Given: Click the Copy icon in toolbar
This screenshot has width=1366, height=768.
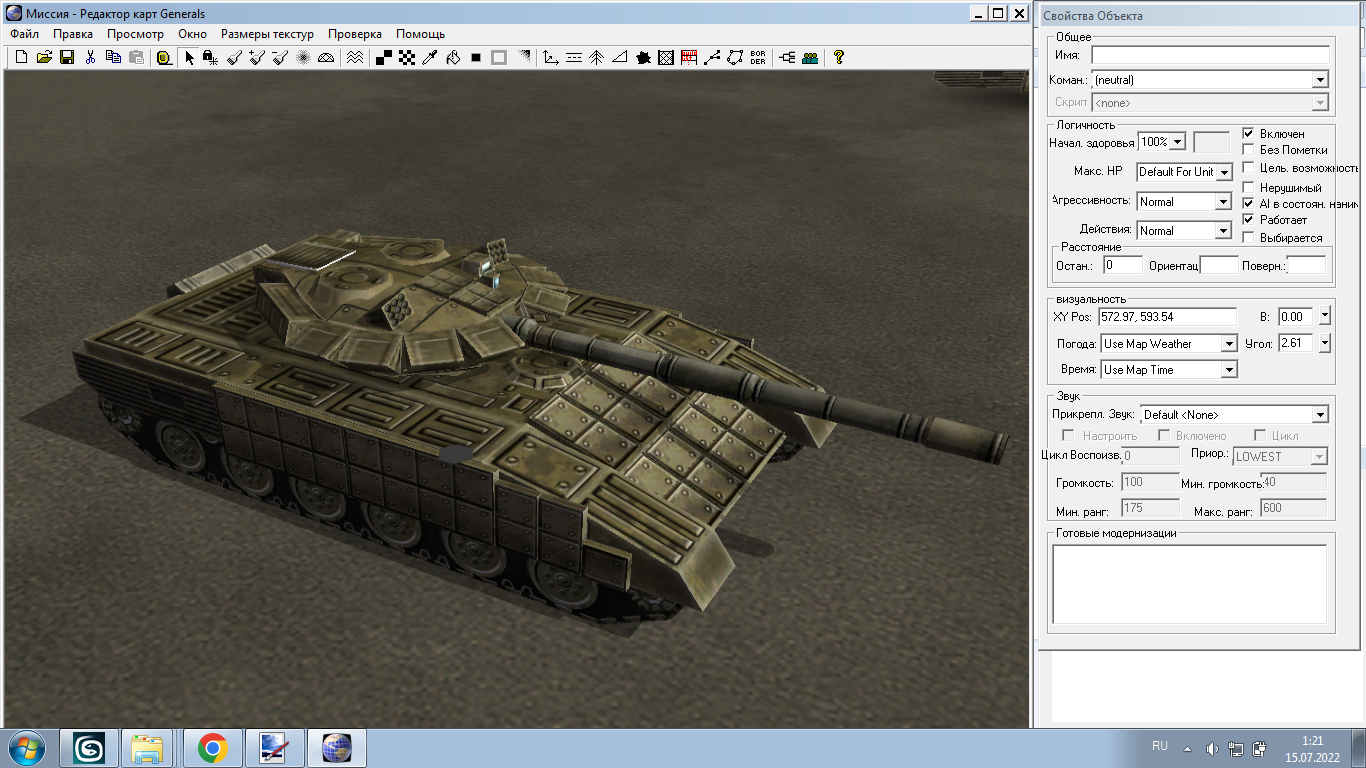Looking at the screenshot, I should (113, 57).
